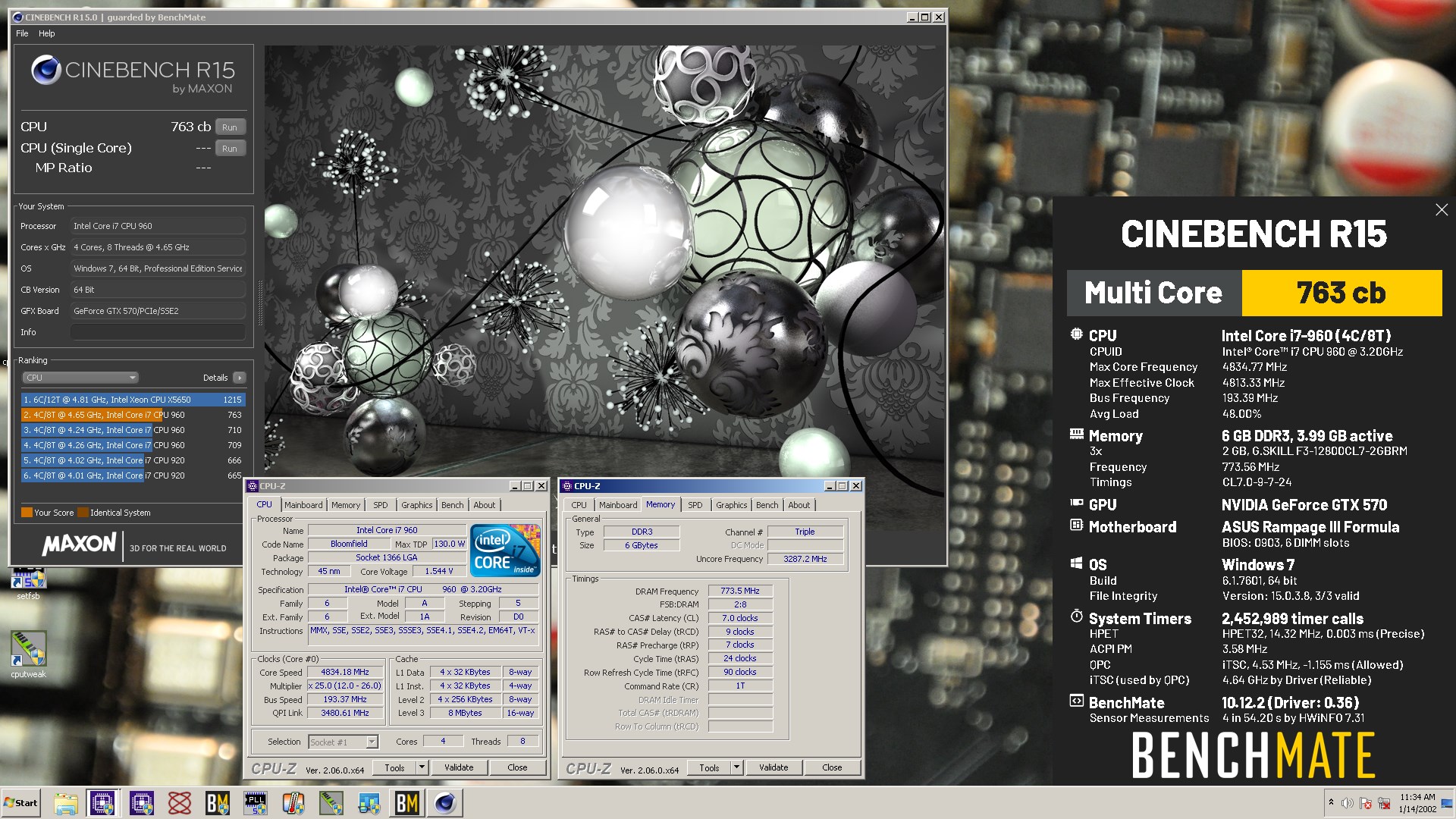Image resolution: width=1456 pixels, height=819 pixels.
Task: Click the volume speaker tray icon
Action: pos(1348,803)
